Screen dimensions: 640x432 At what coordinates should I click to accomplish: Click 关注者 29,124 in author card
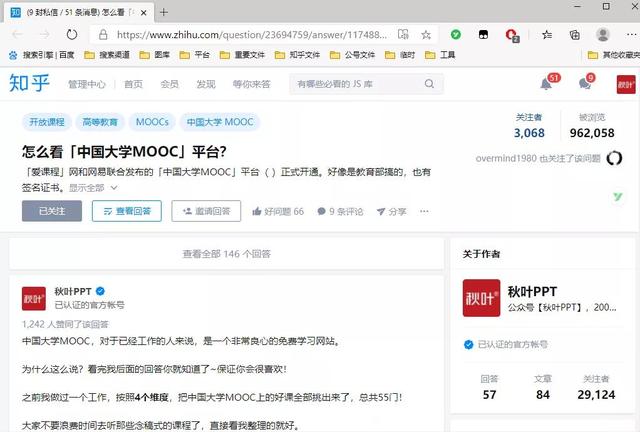596,387
